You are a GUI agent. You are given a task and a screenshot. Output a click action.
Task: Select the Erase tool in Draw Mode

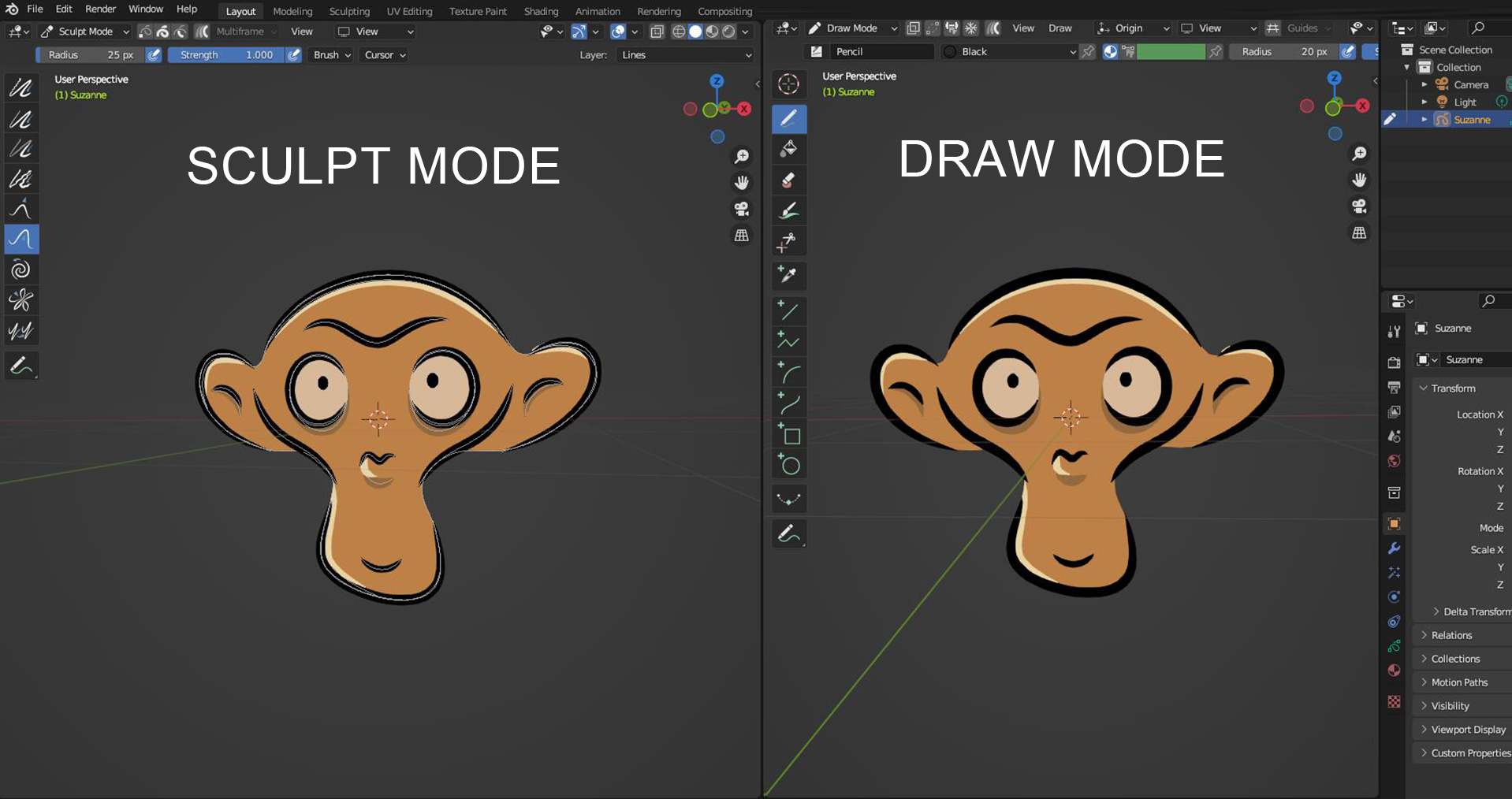[788, 180]
